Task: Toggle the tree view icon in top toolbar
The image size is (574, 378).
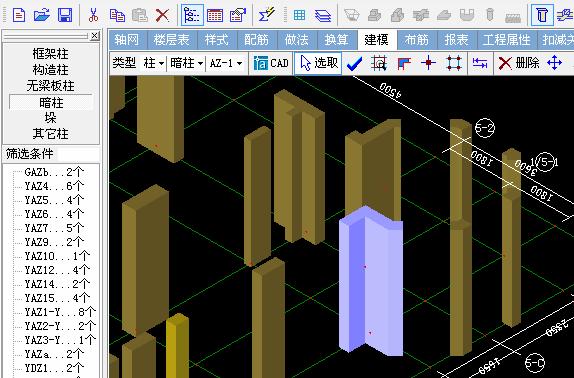Action: pyautogui.click(x=192, y=15)
